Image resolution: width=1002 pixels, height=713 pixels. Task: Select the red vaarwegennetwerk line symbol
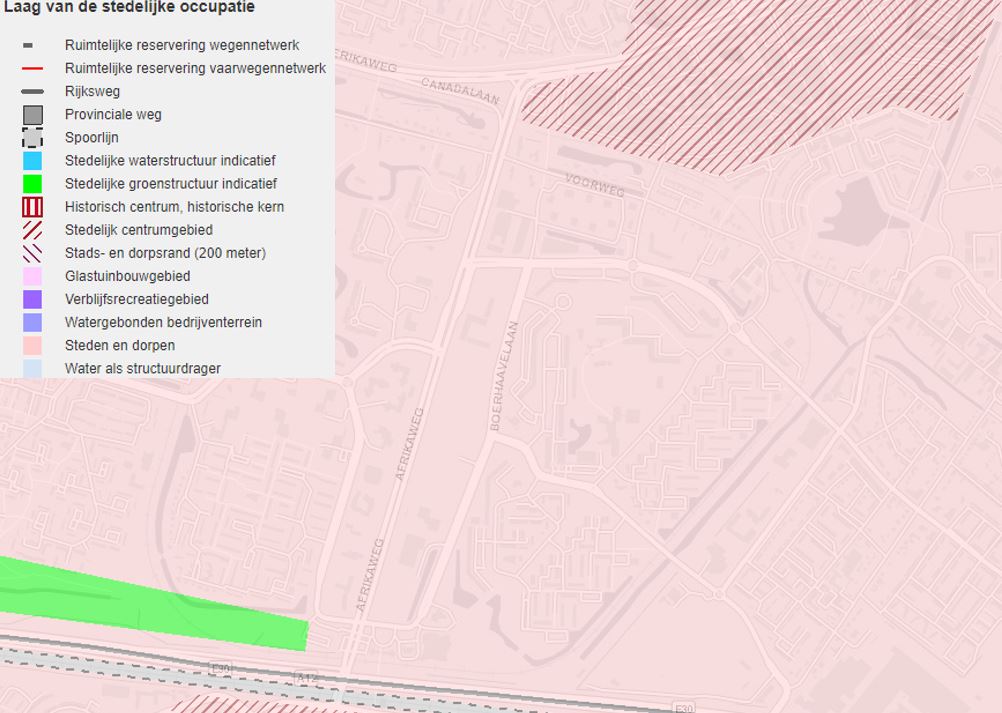coord(32,69)
